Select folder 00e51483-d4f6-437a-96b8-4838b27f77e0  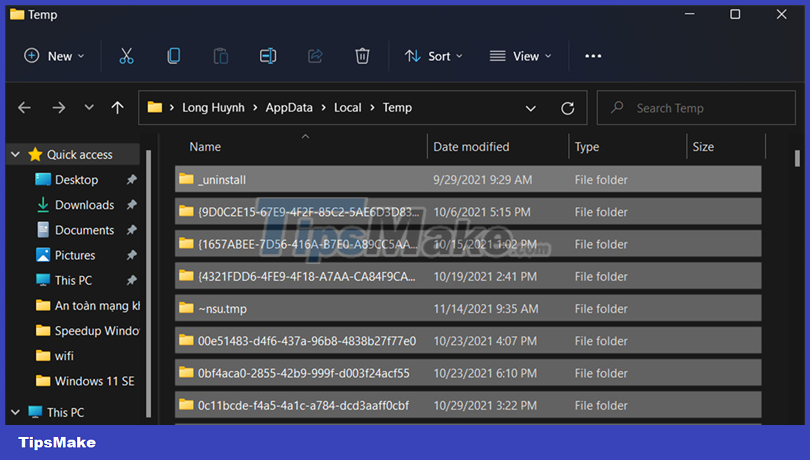click(468, 341)
